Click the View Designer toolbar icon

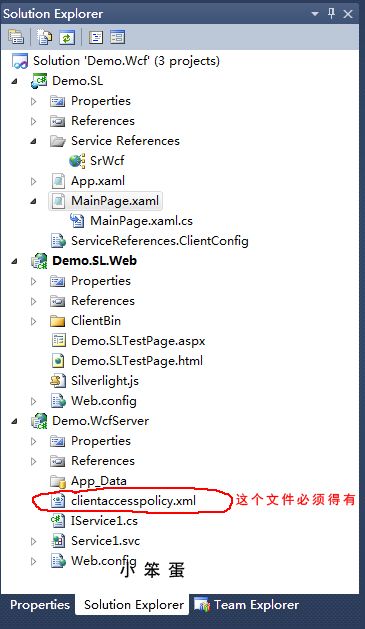(x=118, y=37)
